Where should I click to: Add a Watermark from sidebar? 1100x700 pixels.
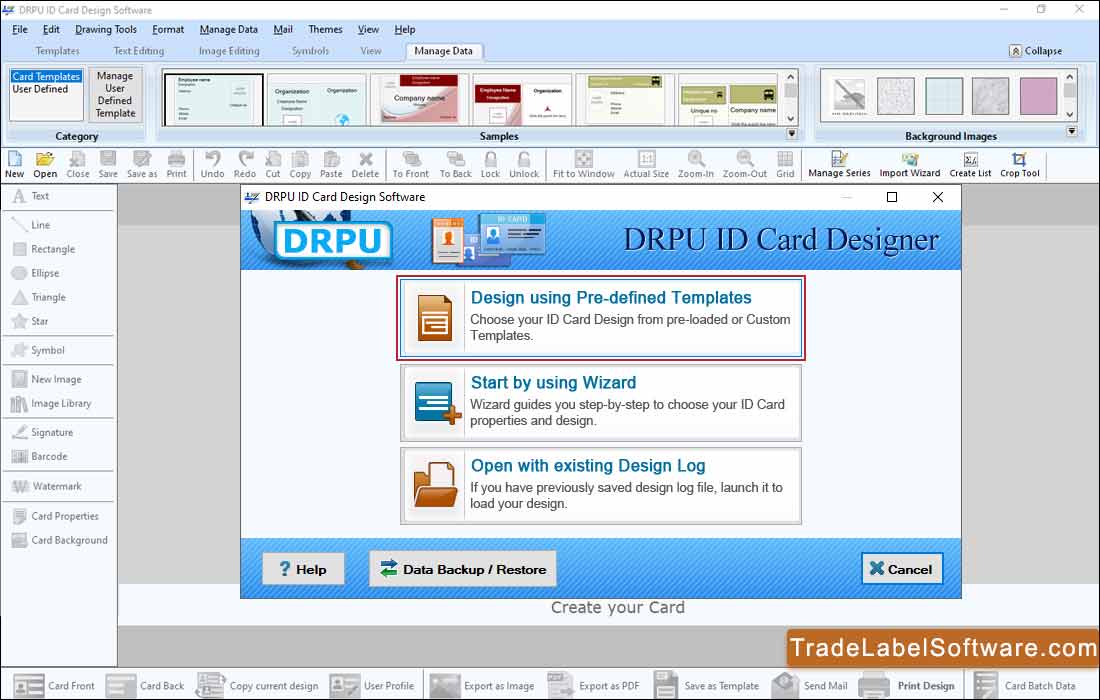pos(47,487)
